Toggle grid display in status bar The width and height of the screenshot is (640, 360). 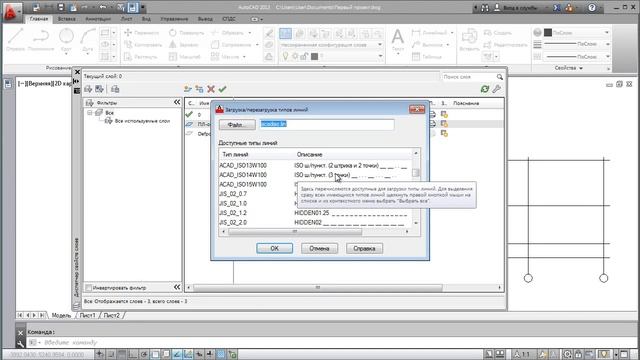121,354
